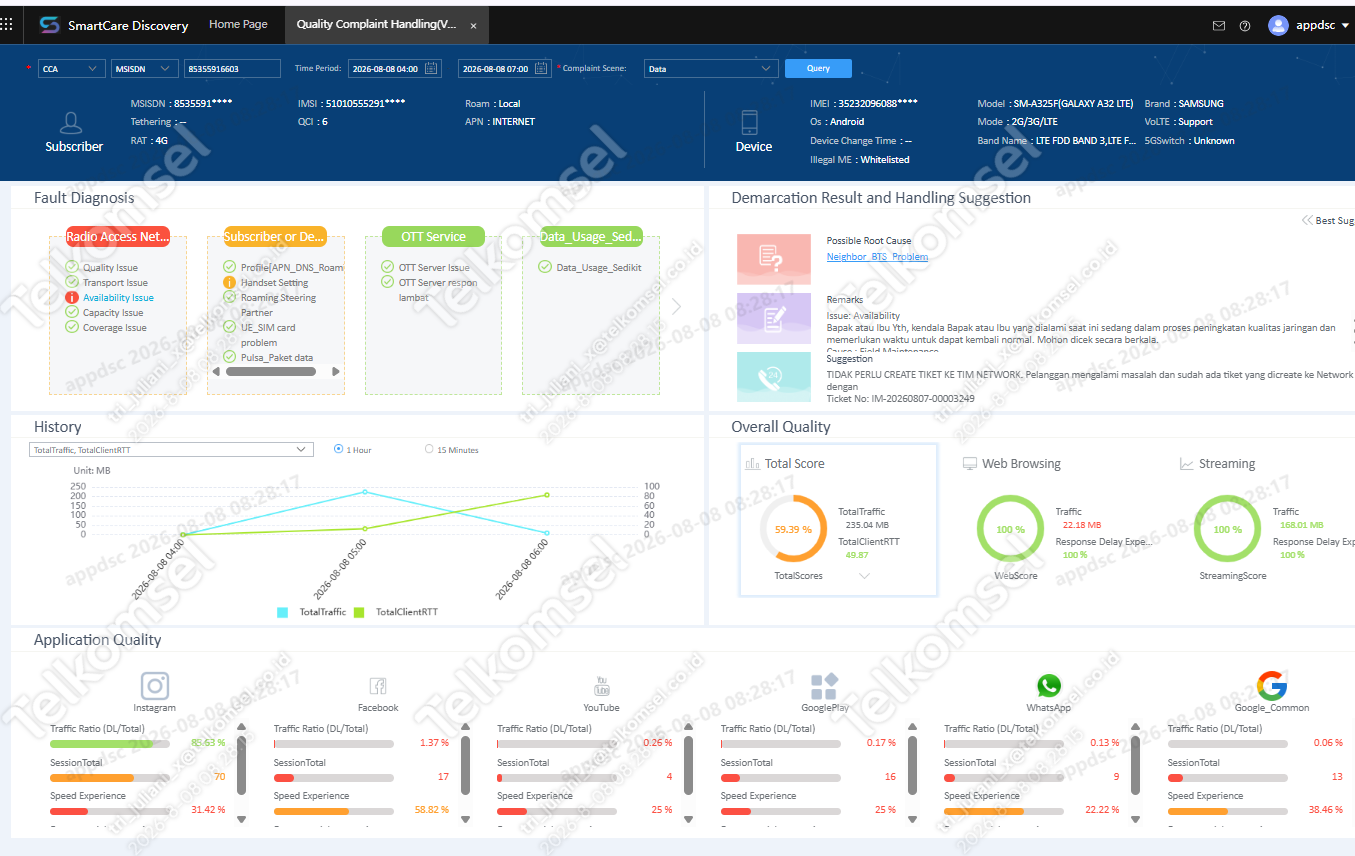Image resolution: width=1355 pixels, height=856 pixels.
Task: Click the WhatsApp app icon
Action: tap(1048, 685)
